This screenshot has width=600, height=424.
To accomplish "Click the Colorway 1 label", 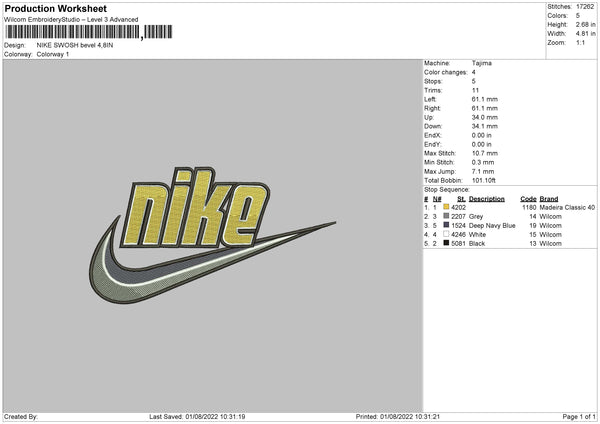I will point(53,54).
